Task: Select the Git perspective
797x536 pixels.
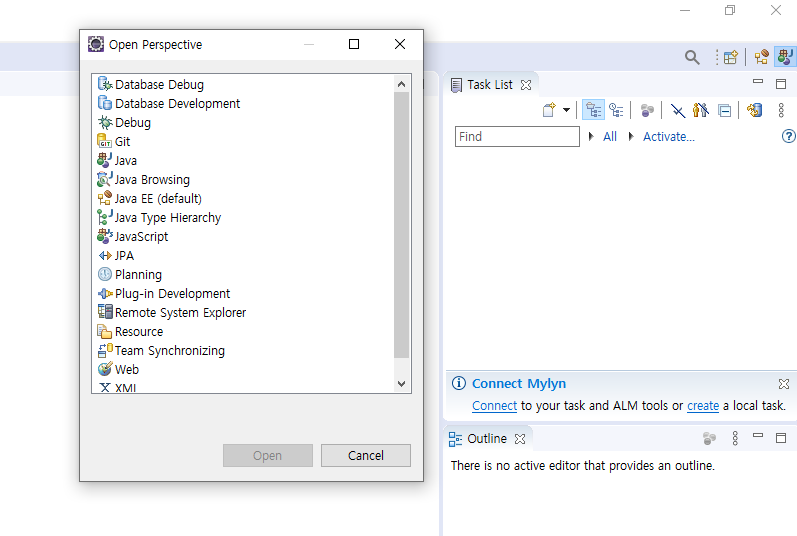Action: [114, 141]
